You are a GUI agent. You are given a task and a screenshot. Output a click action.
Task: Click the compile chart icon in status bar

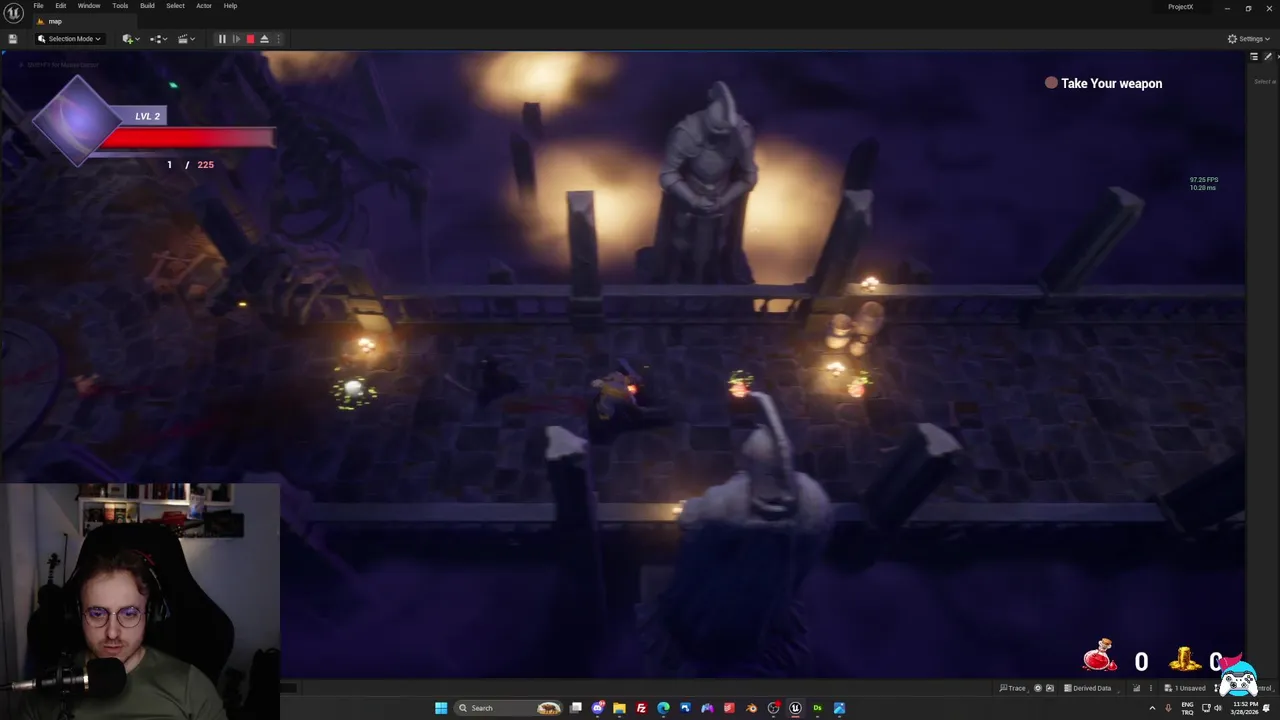point(1137,688)
